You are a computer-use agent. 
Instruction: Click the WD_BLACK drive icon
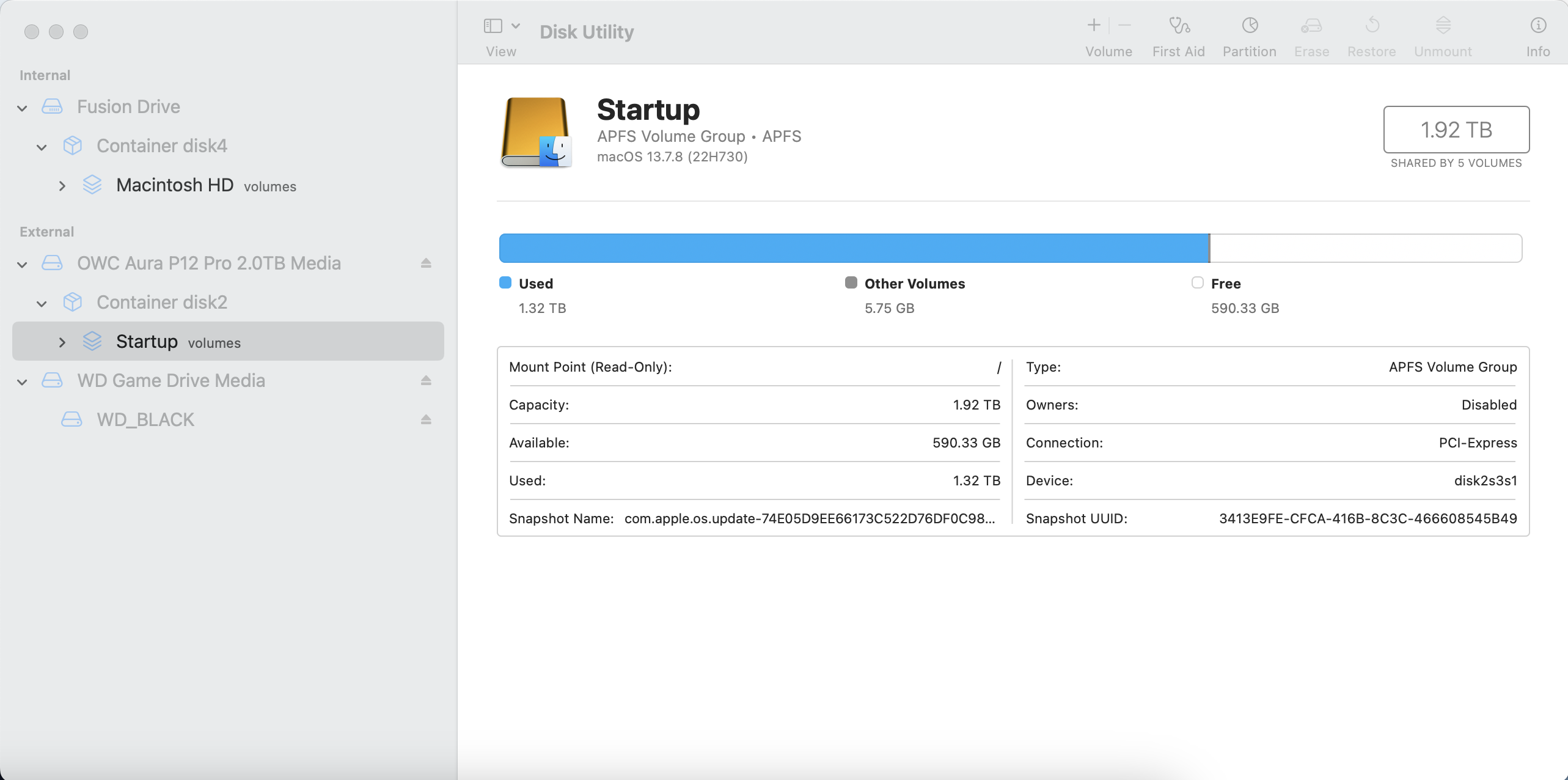click(71, 419)
